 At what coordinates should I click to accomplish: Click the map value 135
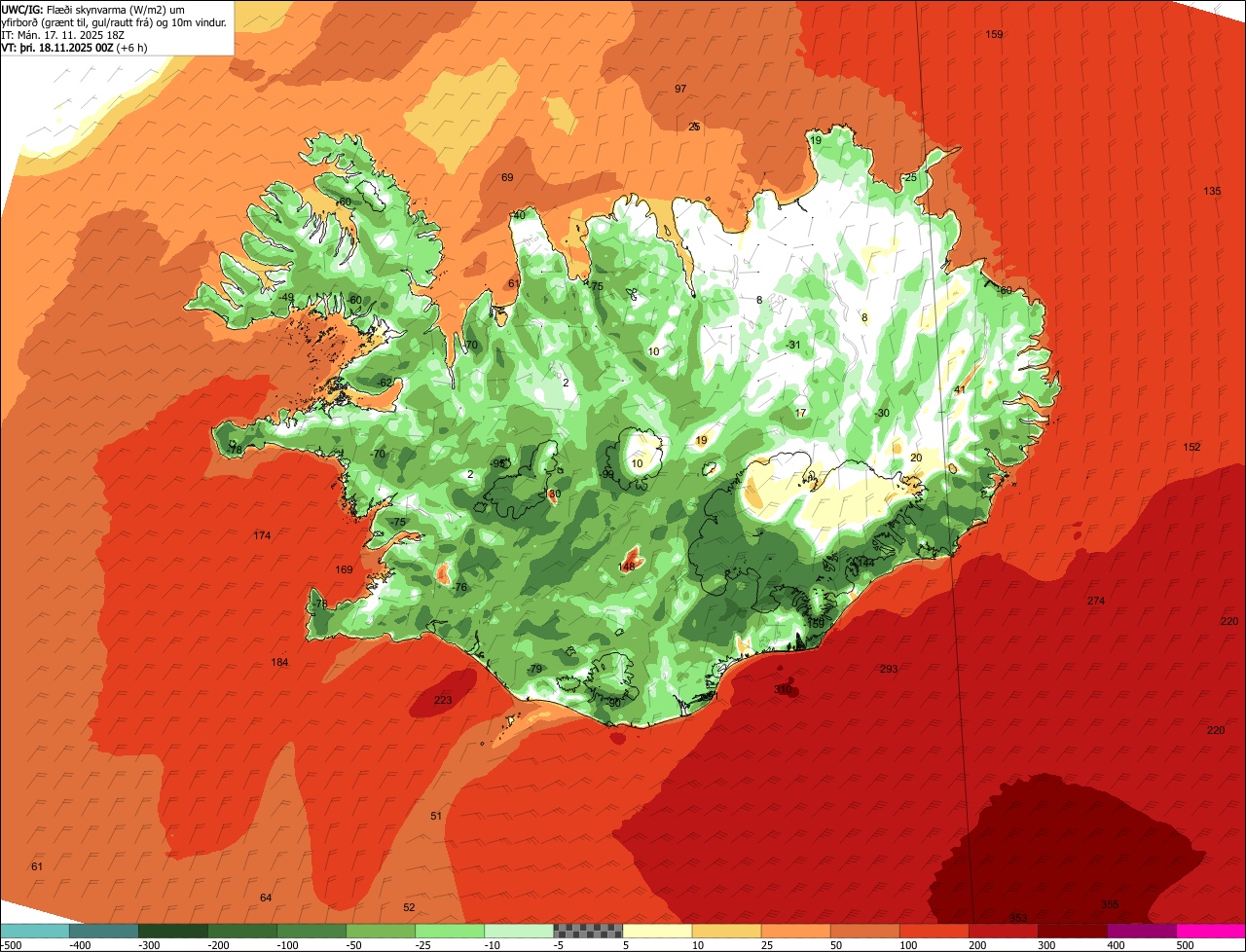point(1212,191)
